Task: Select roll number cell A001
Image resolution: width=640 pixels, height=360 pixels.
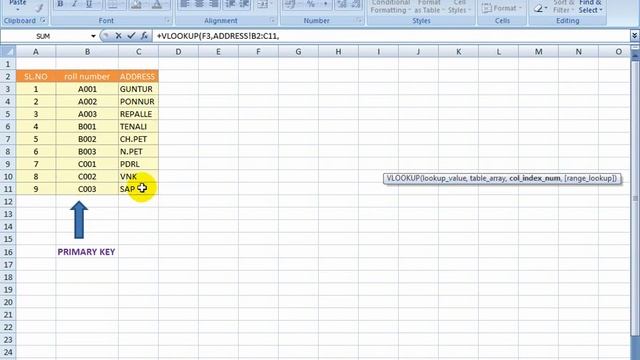Action: pos(87,89)
